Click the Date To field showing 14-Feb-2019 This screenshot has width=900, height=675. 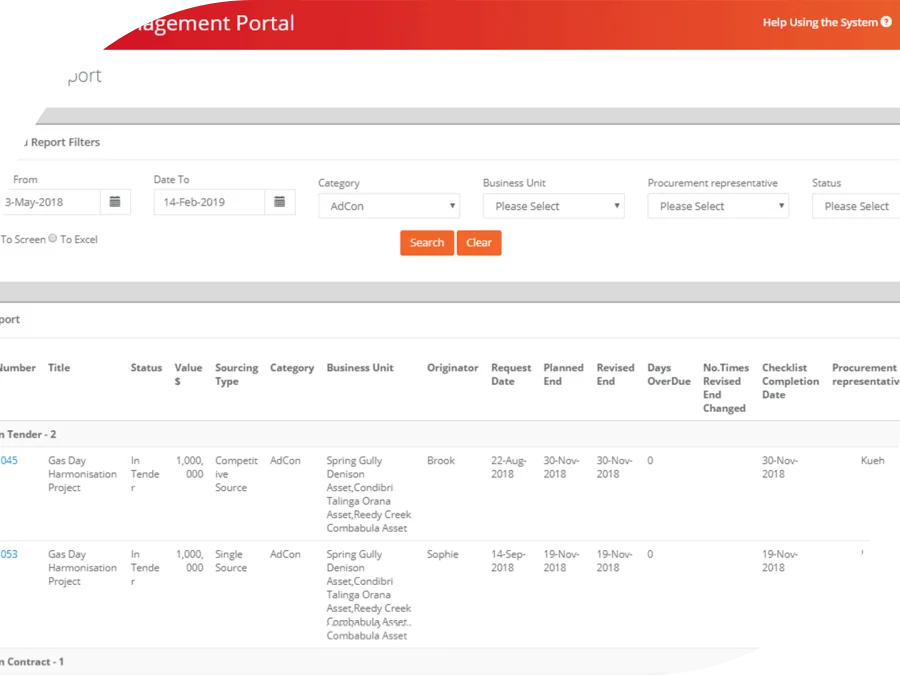point(210,202)
